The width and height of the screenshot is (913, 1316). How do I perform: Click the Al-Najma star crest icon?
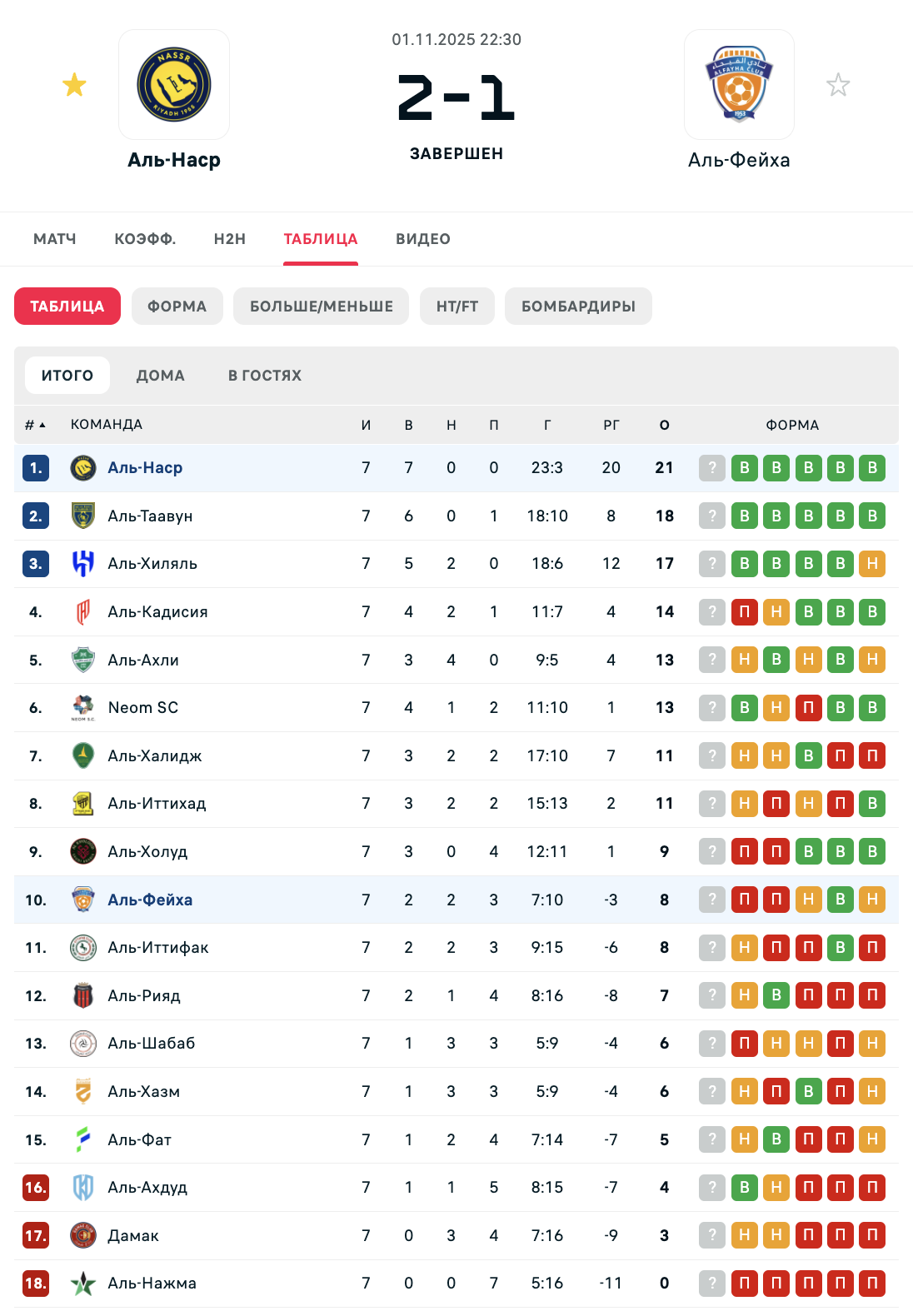[82, 1284]
